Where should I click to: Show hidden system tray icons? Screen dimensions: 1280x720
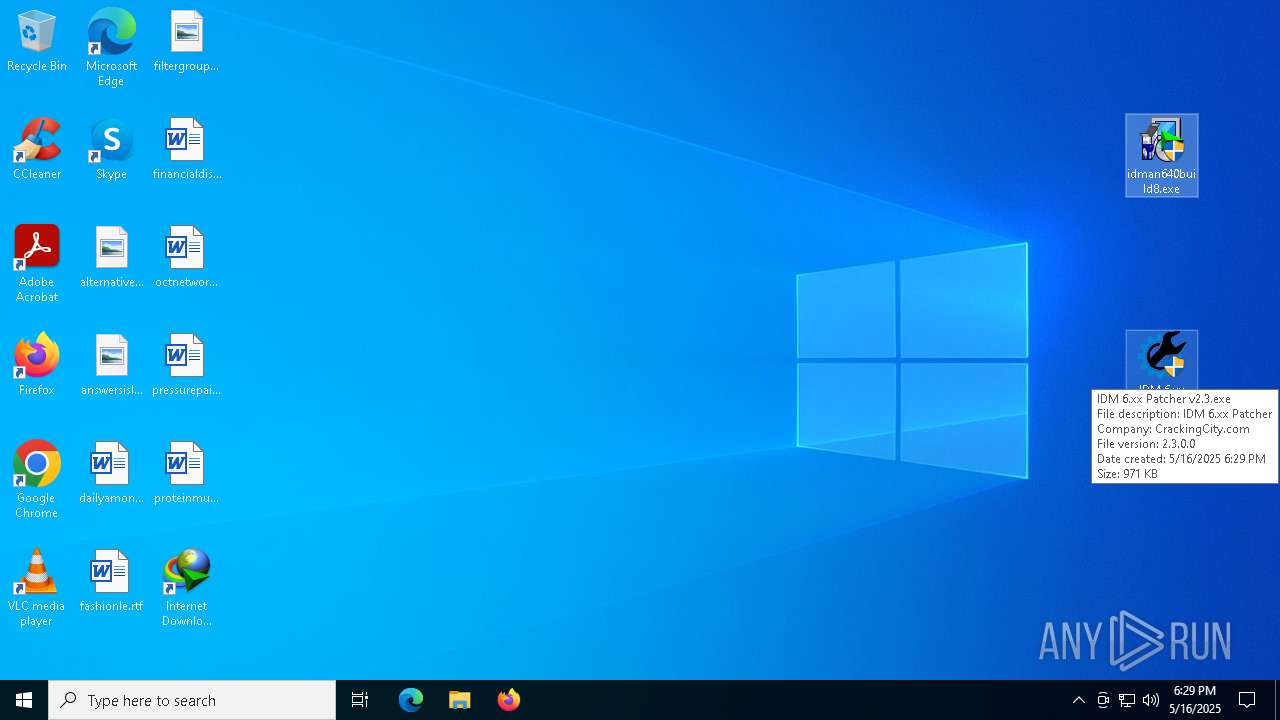1078,700
